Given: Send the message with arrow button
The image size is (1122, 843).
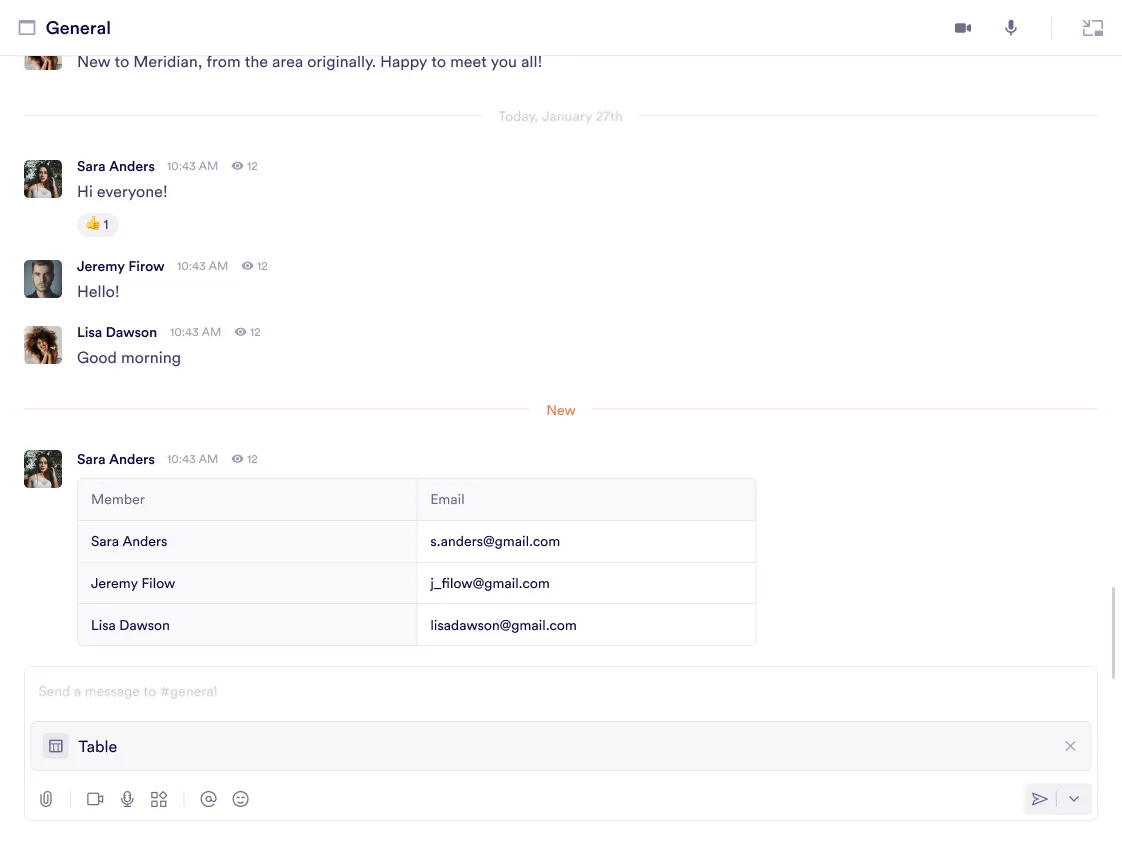Looking at the screenshot, I should point(1040,799).
